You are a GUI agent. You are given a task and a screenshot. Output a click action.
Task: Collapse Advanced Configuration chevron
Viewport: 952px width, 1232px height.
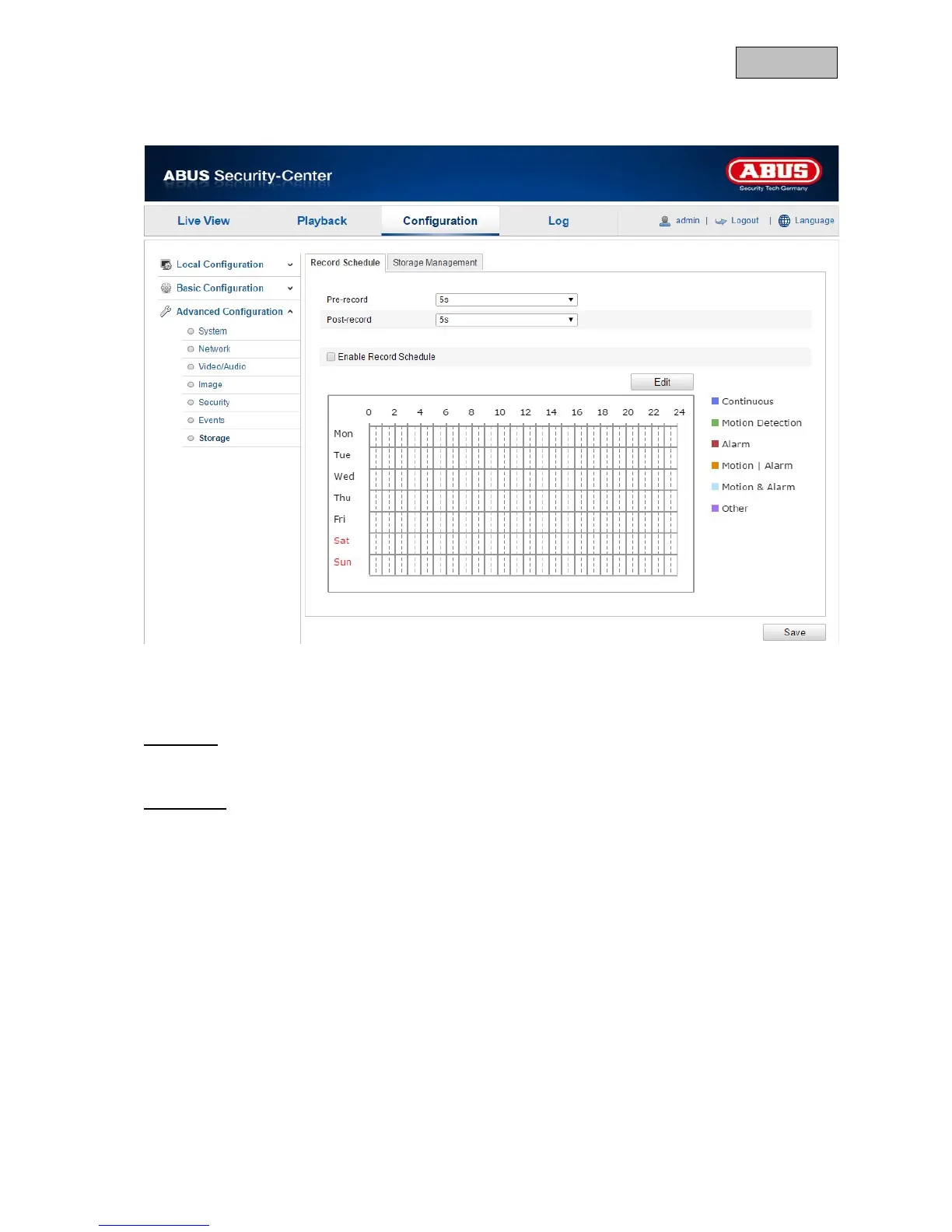[x=290, y=312]
